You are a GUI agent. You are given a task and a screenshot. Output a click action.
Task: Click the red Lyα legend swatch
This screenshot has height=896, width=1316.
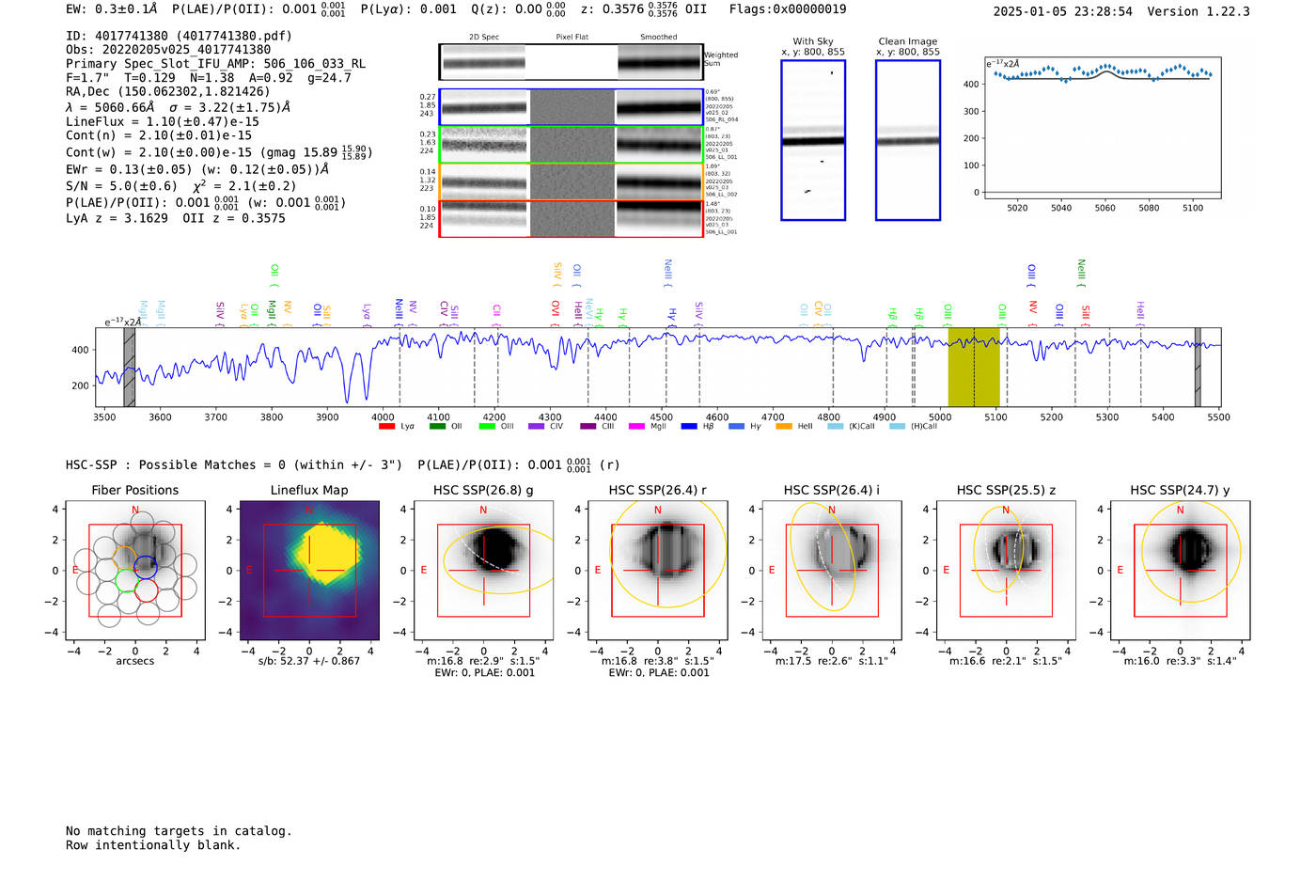[386, 426]
